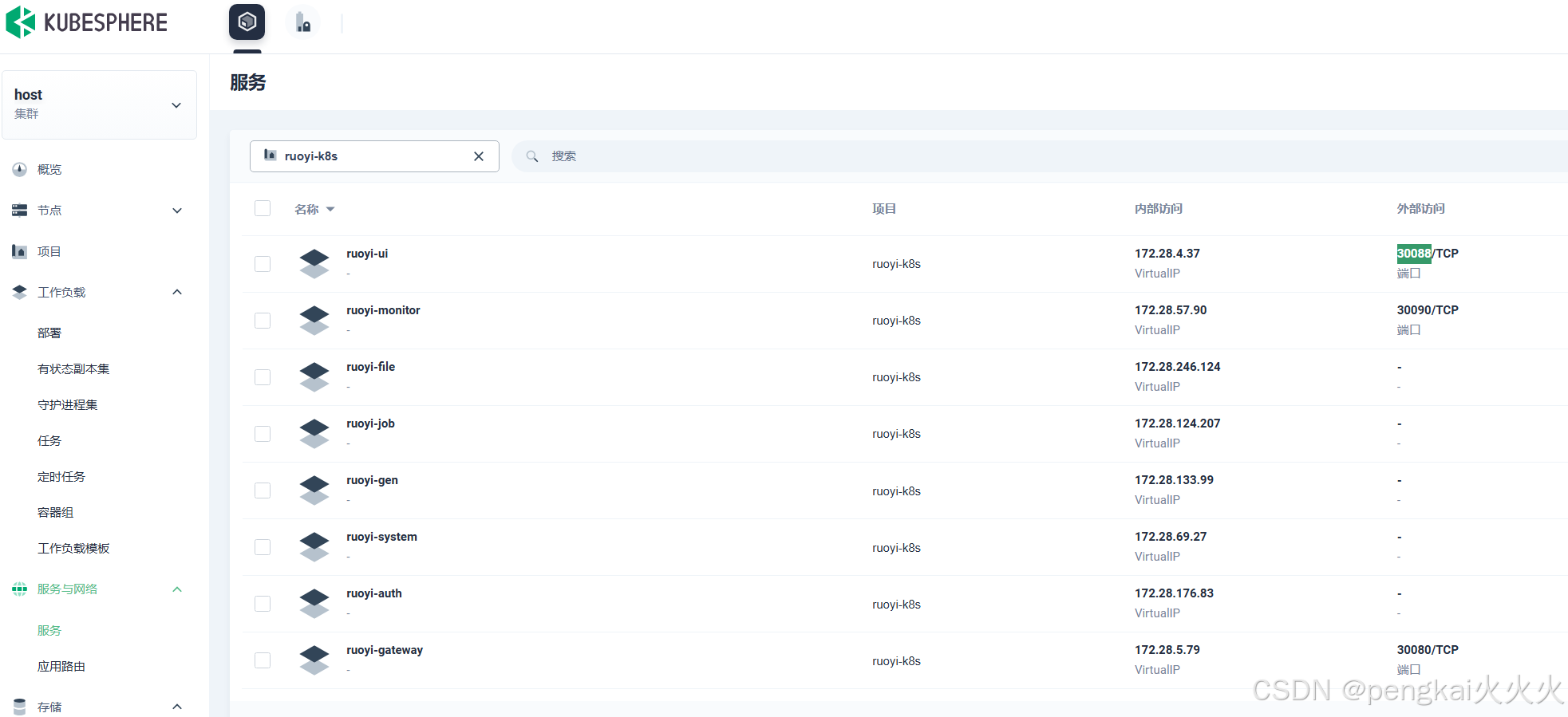Click project icon in ruoyi-k8s filter
This screenshot has height=717, width=1568.
271,156
